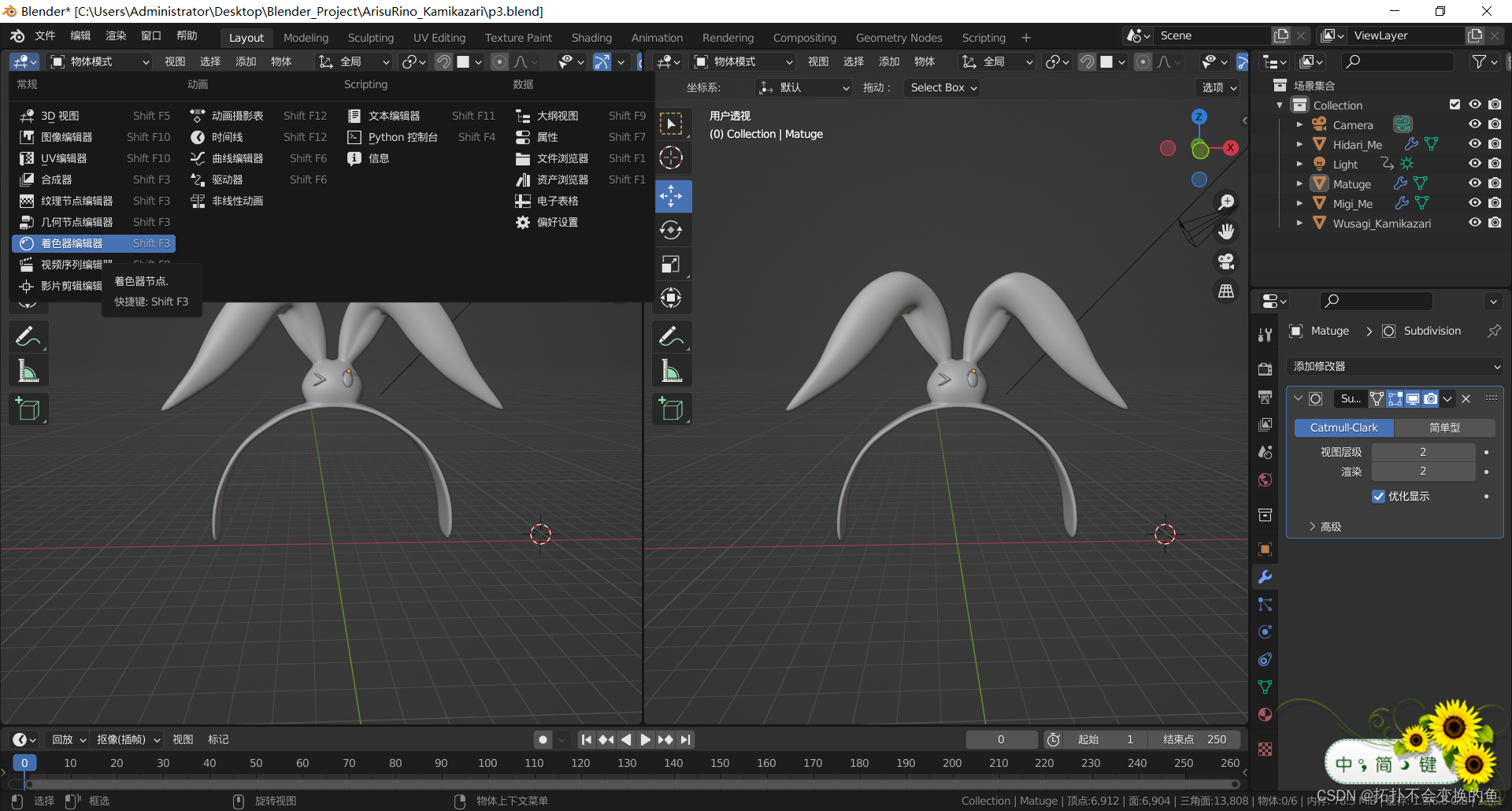Play the animation in timeline
Image resolution: width=1512 pixels, height=811 pixels.
pyautogui.click(x=646, y=739)
